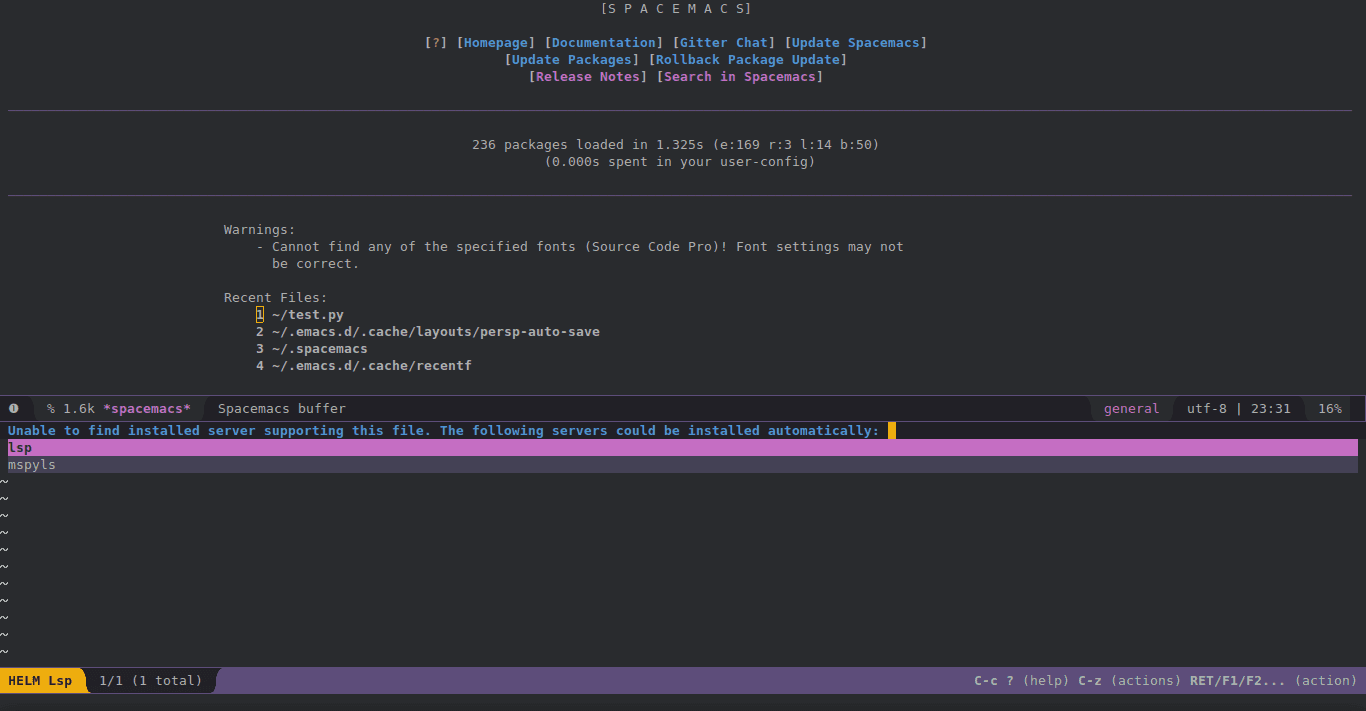The image size is (1366, 711).
Task: Click Search in Spacemacs
Action: pos(740,77)
